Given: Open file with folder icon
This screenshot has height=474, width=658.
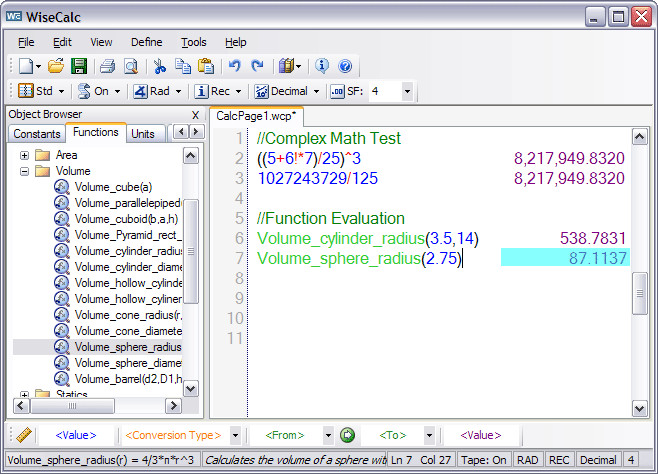Looking at the screenshot, I should click(55, 66).
